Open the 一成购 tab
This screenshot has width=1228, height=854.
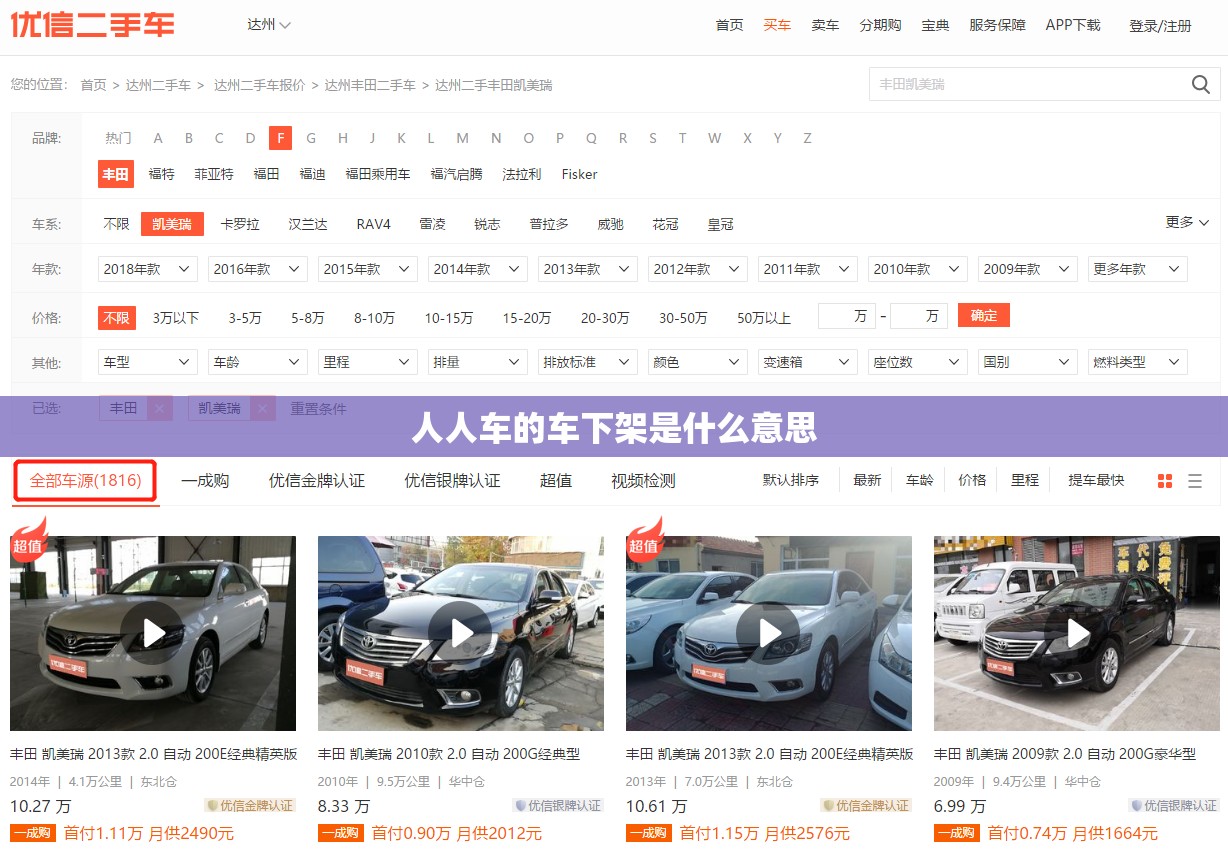click(205, 481)
